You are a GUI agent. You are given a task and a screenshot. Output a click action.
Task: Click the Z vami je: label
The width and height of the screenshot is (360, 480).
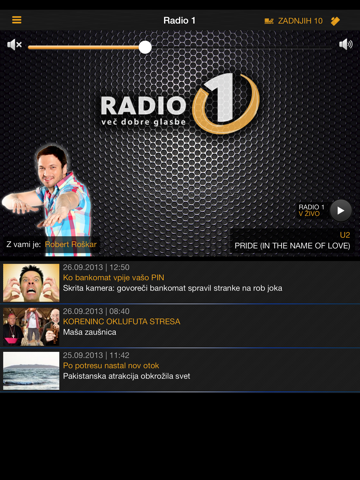click(24, 244)
